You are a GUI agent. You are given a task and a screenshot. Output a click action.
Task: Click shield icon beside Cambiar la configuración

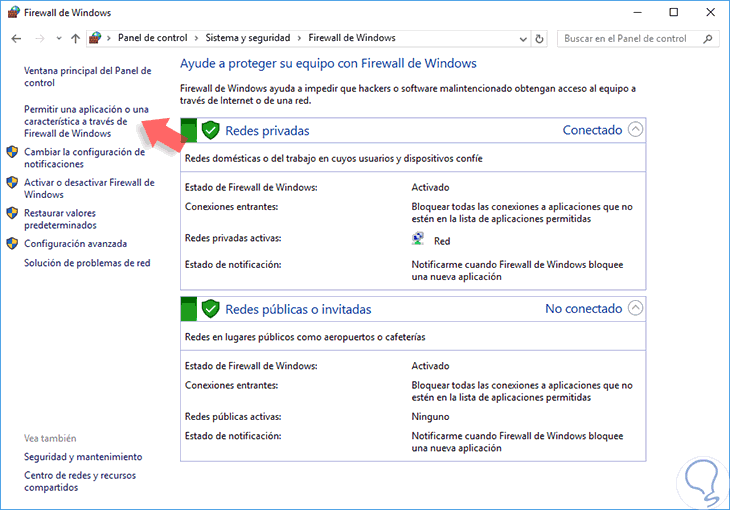pyautogui.click(x=13, y=152)
